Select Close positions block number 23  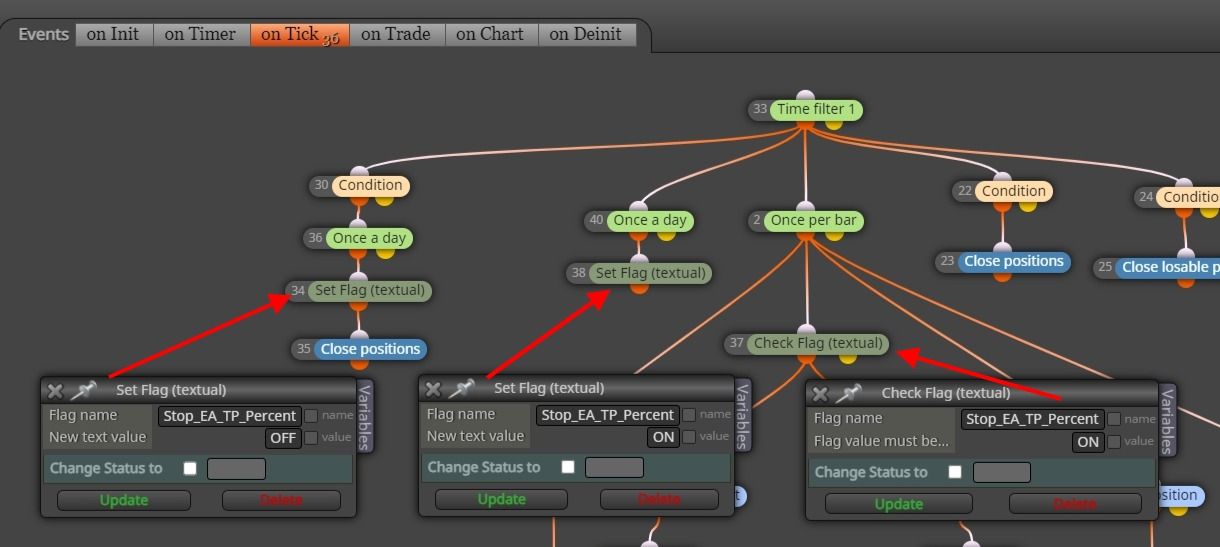point(1013,261)
